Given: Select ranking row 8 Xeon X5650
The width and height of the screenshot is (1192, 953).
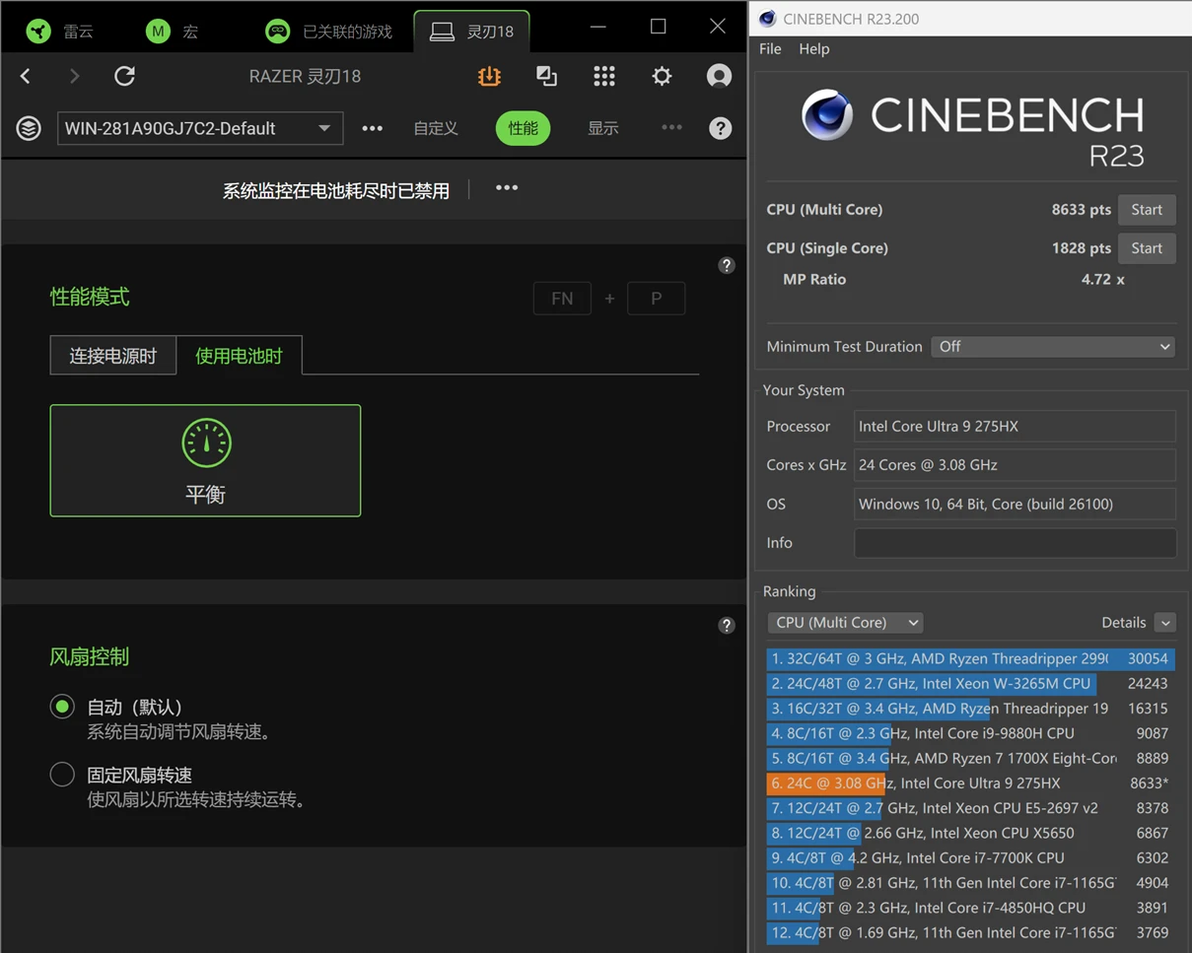Looking at the screenshot, I should coord(971,834).
